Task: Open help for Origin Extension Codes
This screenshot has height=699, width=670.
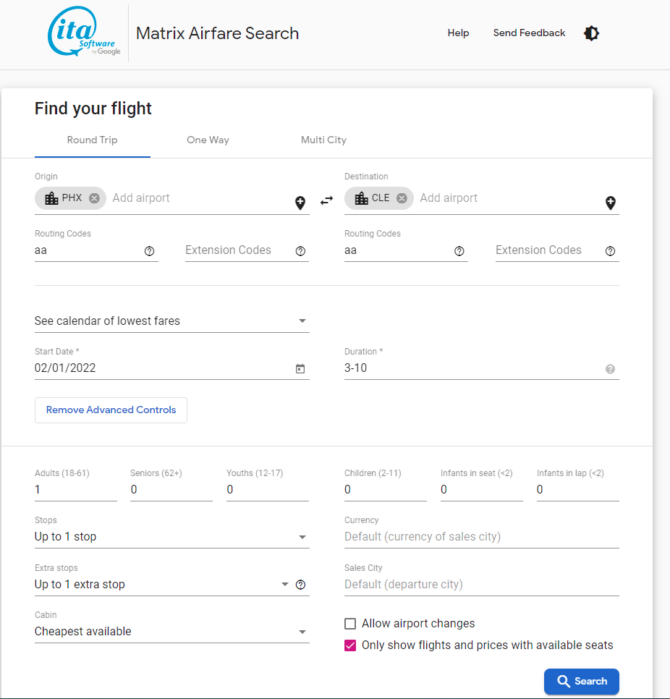Action: point(300,251)
